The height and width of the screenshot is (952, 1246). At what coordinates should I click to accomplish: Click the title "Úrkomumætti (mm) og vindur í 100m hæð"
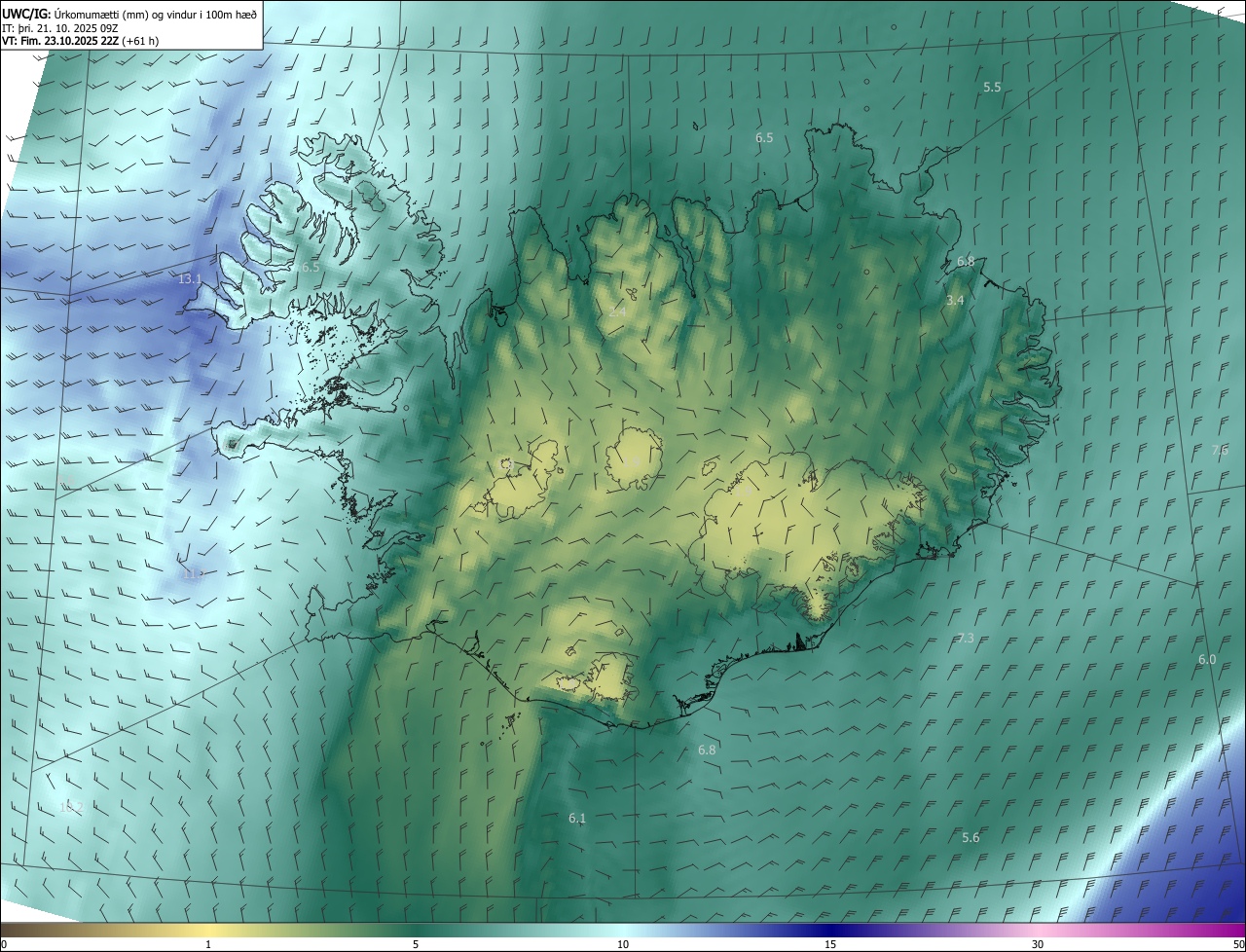pyautogui.click(x=156, y=14)
